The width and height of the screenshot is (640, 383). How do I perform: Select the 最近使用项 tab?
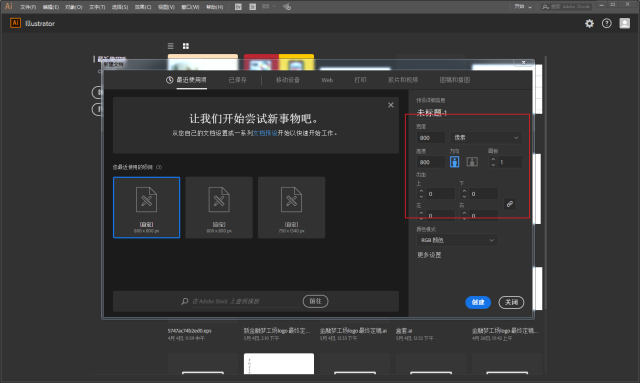[187, 80]
